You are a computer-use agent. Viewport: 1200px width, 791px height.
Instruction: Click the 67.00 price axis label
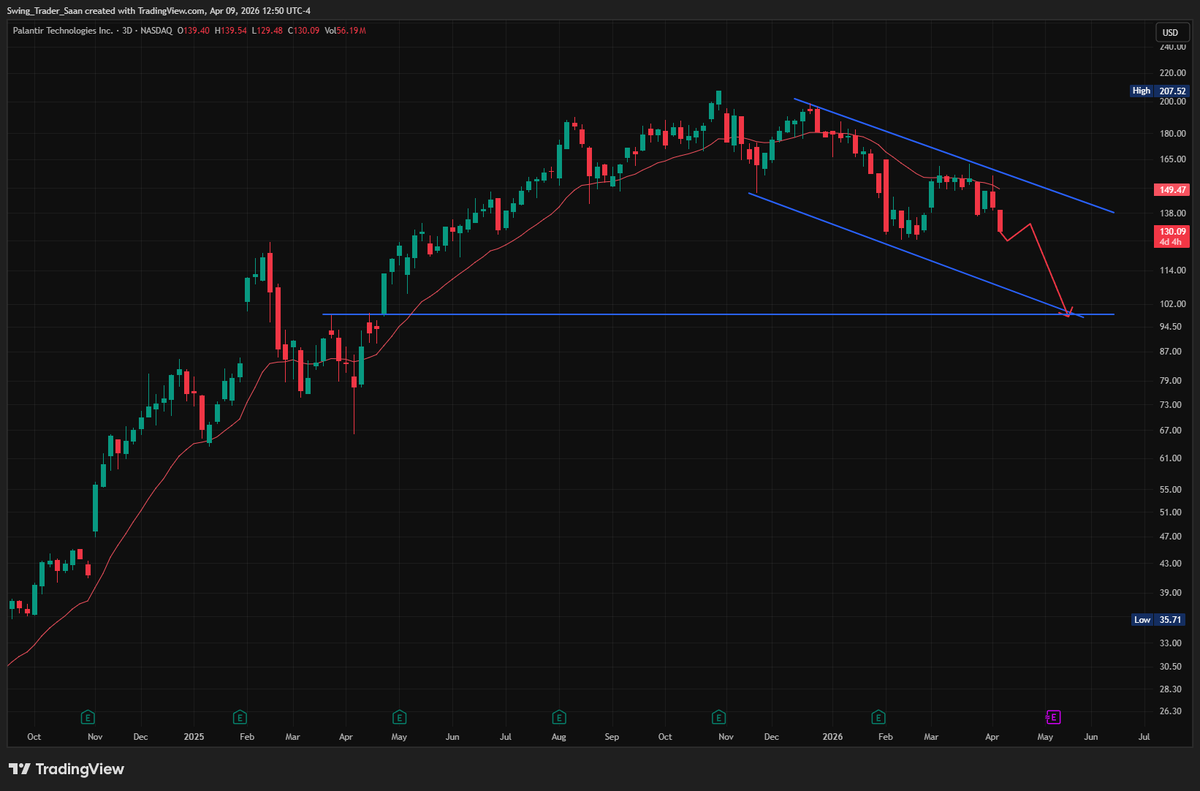coord(1172,431)
